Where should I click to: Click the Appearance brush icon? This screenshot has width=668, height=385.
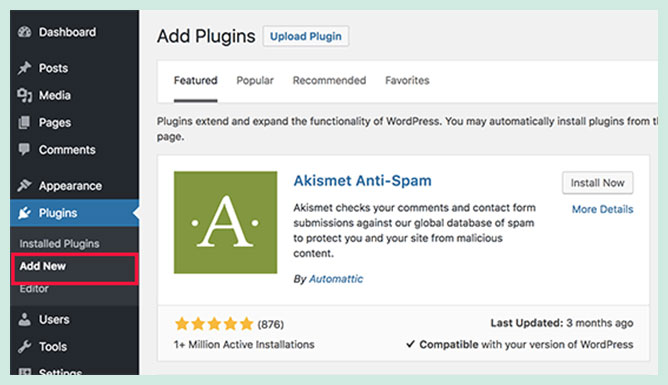pyautogui.click(x=24, y=185)
